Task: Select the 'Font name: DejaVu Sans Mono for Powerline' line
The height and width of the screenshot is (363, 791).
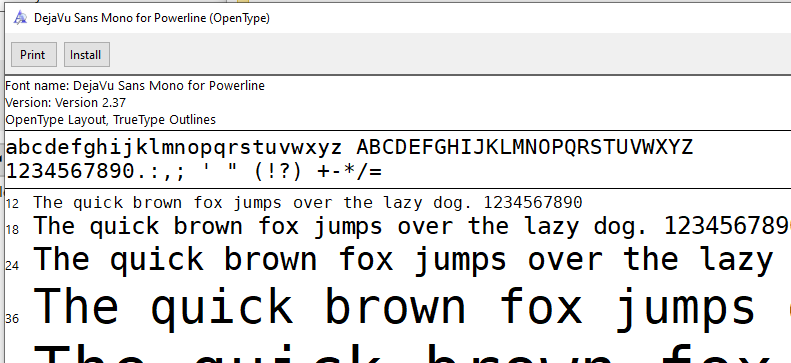Action: click(x=135, y=86)
